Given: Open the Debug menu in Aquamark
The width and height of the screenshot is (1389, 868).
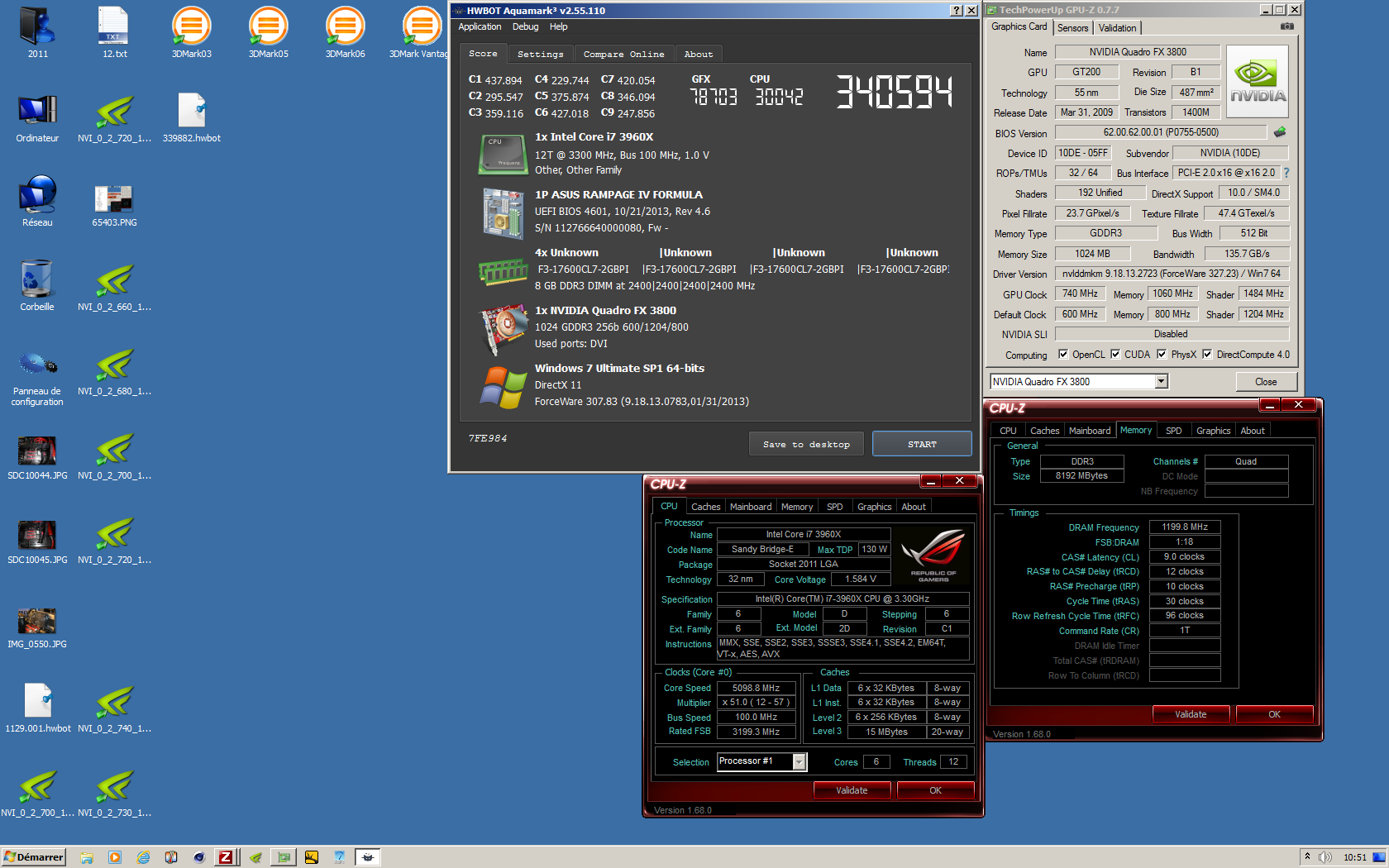Looking at the screenshot, I should point(525,26).
